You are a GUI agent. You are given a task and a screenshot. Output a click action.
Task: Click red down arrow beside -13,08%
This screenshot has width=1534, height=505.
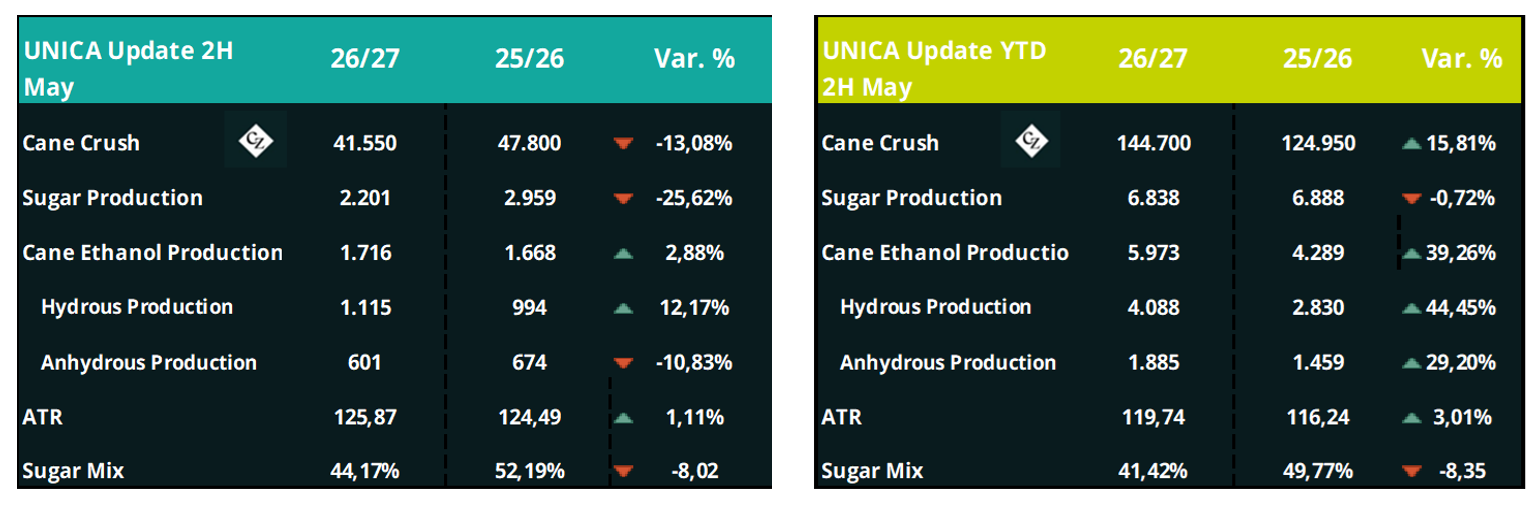(623, 144)
